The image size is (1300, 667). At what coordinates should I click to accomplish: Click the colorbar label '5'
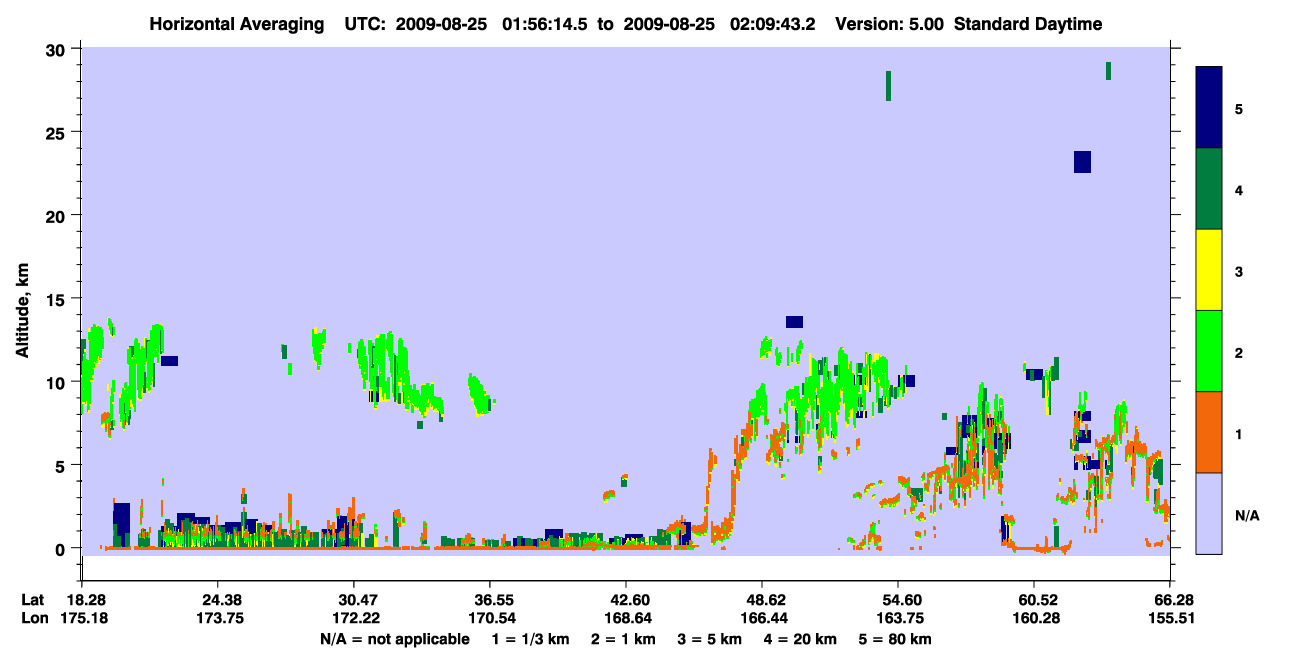tap(1239, 109)
